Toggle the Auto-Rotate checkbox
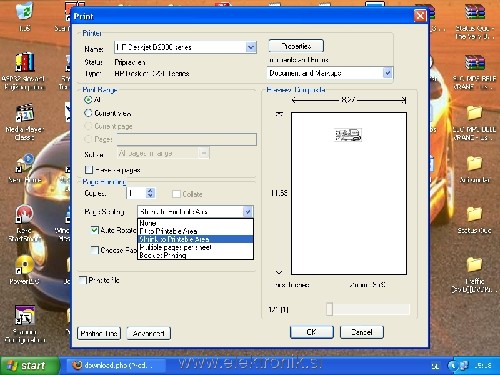The height and width of the screenshot is (375, 500). (95, 230)
